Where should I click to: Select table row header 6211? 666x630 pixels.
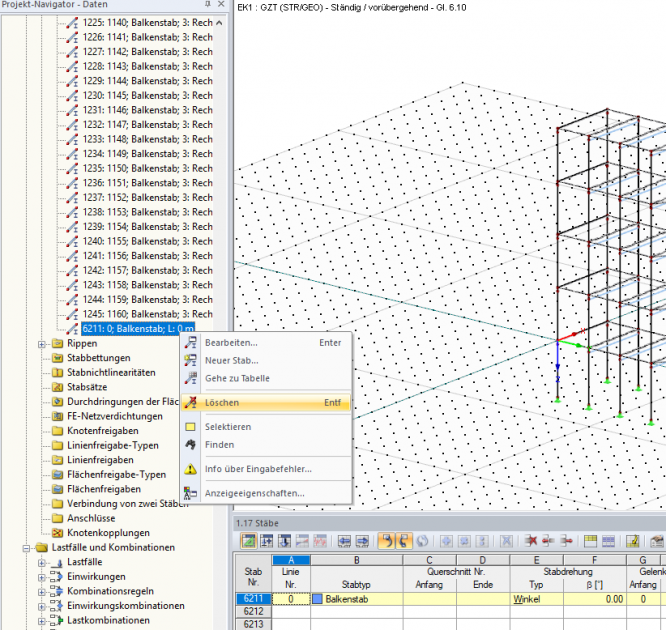click(254, 599)
